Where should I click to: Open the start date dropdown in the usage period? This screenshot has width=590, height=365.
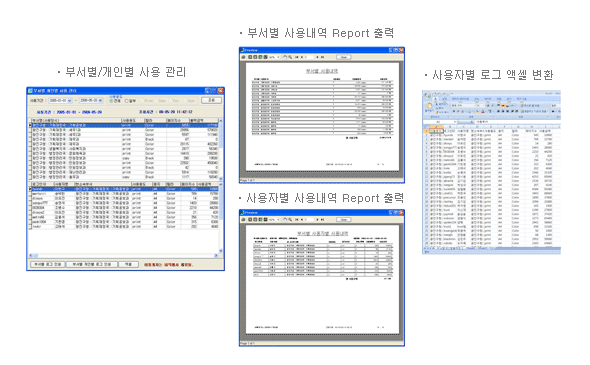click(70, 100)
